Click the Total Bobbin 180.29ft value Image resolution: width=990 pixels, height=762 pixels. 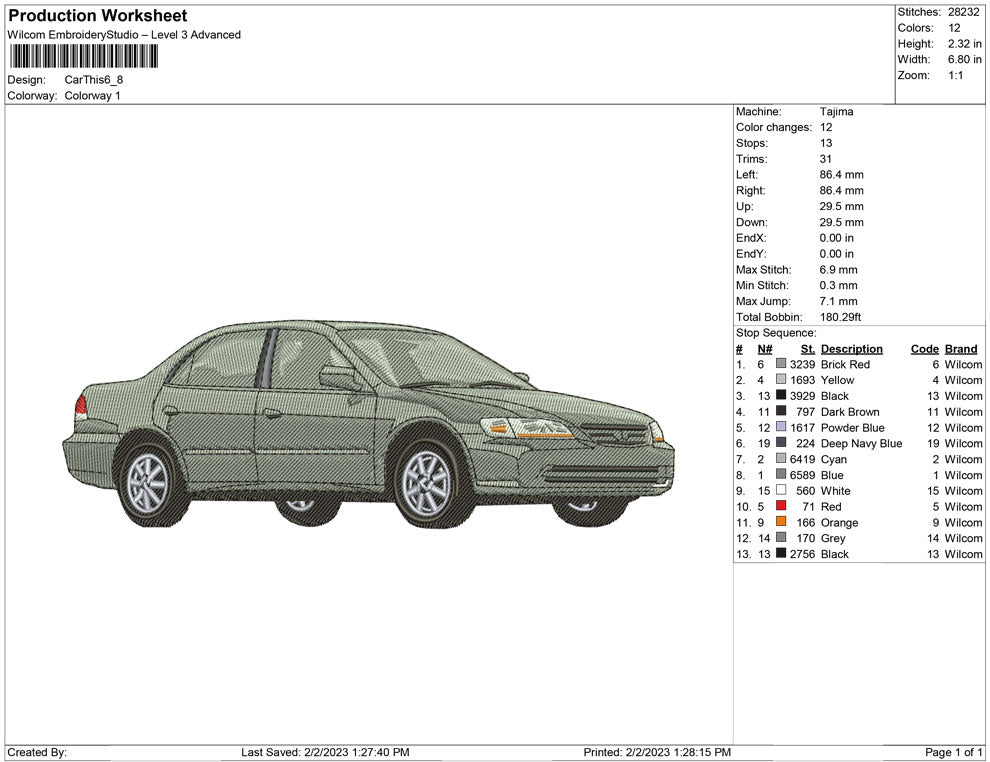[840, 317]
